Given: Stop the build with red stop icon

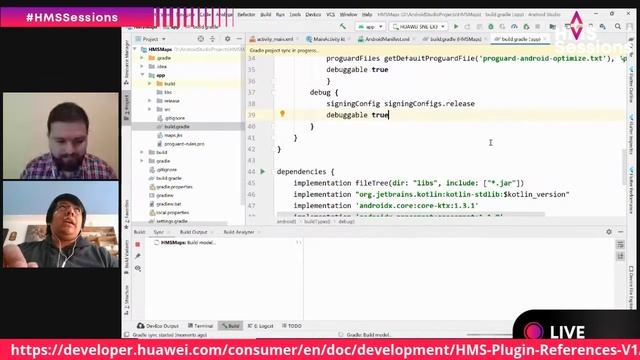Looking at the screenshot, I should tap(138, 244).
